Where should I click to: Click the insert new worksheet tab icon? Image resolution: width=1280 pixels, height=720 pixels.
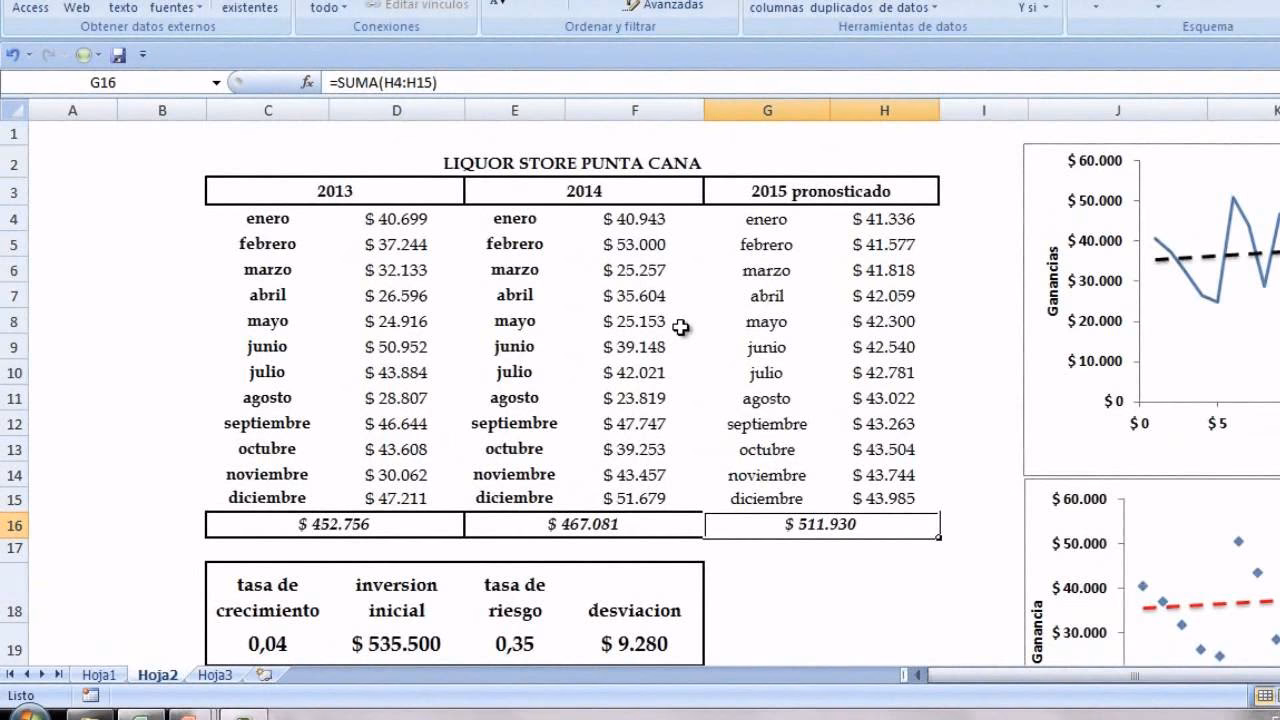(x=264, y=675)
